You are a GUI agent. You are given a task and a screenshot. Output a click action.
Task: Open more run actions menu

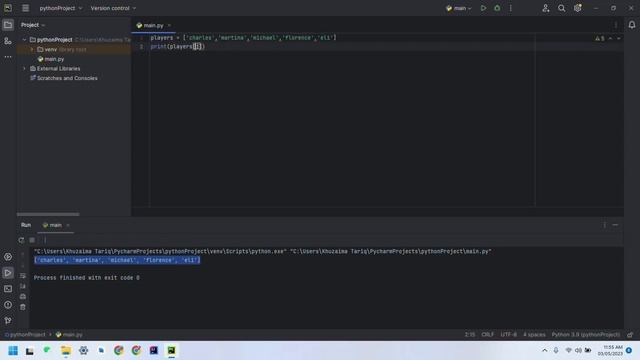pos(510,8)
